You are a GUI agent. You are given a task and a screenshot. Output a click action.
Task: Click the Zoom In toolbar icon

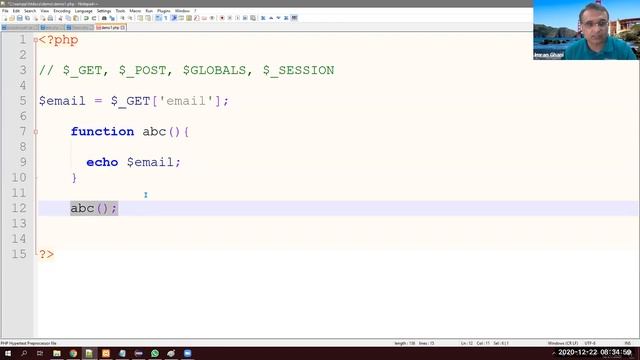tap(122, 18)
